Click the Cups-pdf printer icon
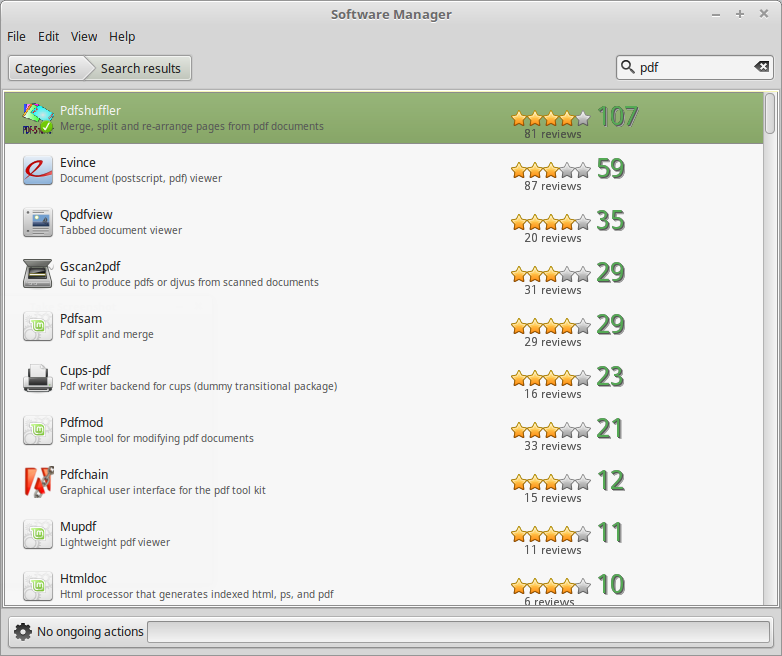The width and height of the screenshot is (782, 656). (38, 378)
